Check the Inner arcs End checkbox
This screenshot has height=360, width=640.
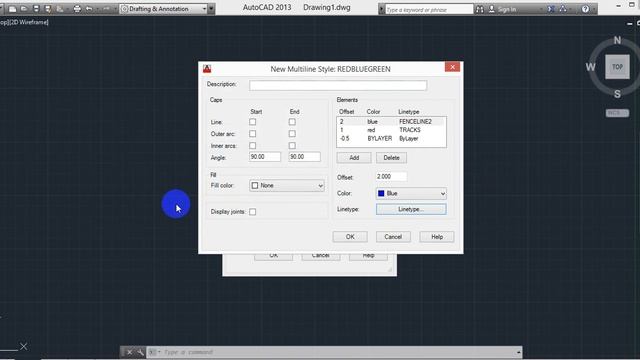(292, 146)
